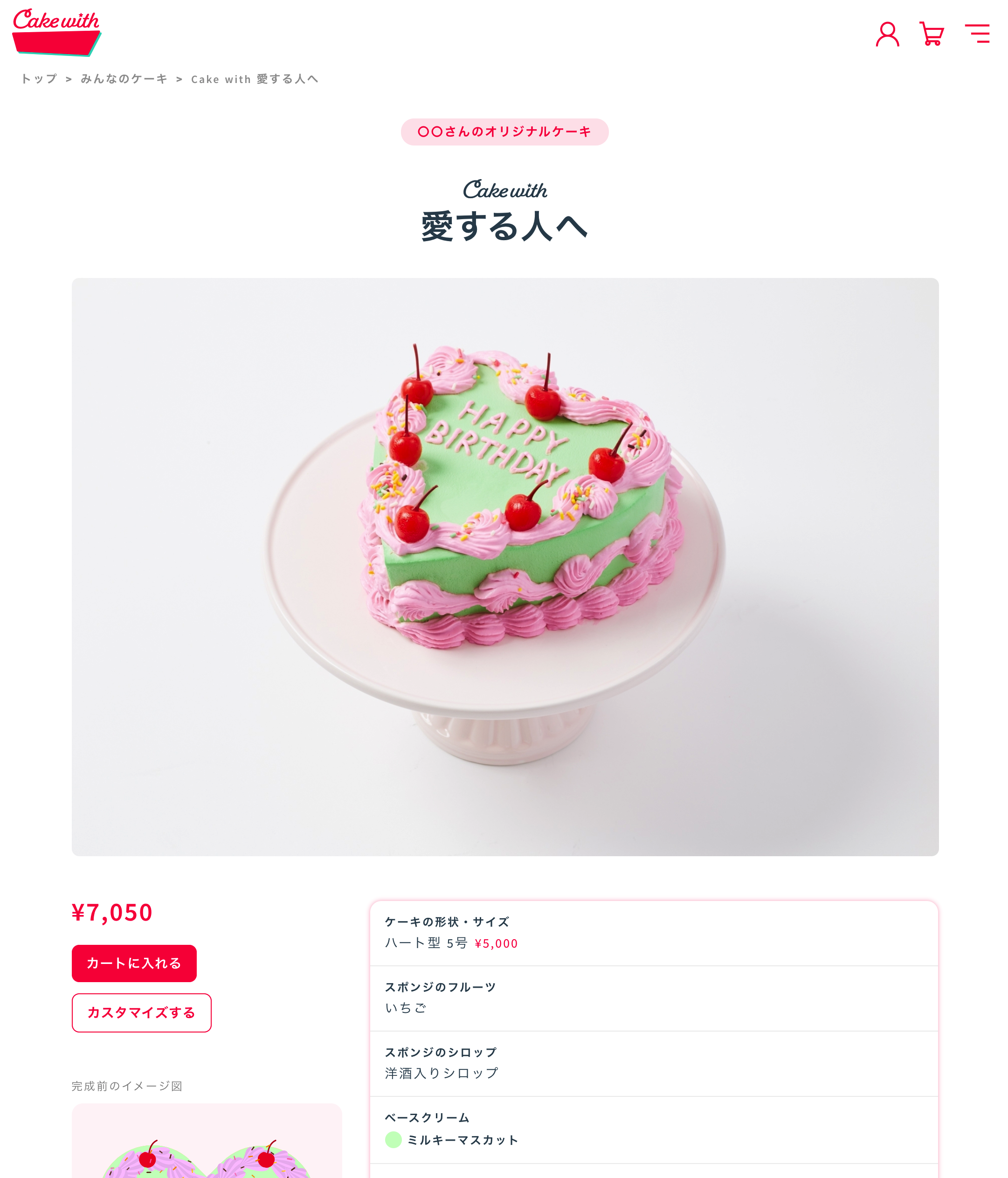The image size is (1008, 1178).
Task: Go to トップ breadcrumb link
Action: (39, 79)
